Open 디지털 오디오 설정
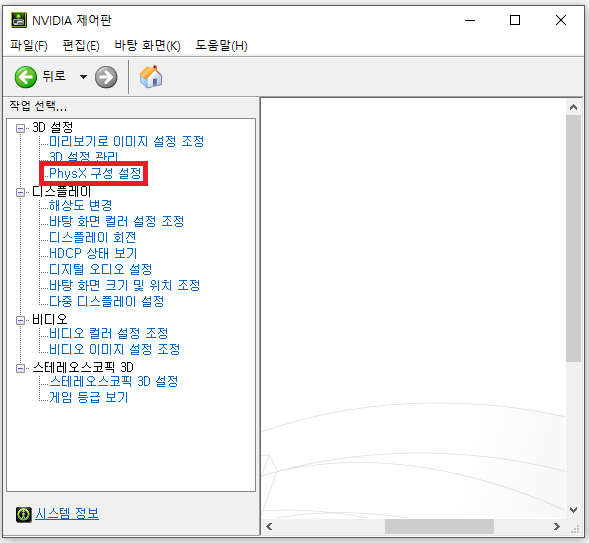The image size is (589, 543). point(101,269)
